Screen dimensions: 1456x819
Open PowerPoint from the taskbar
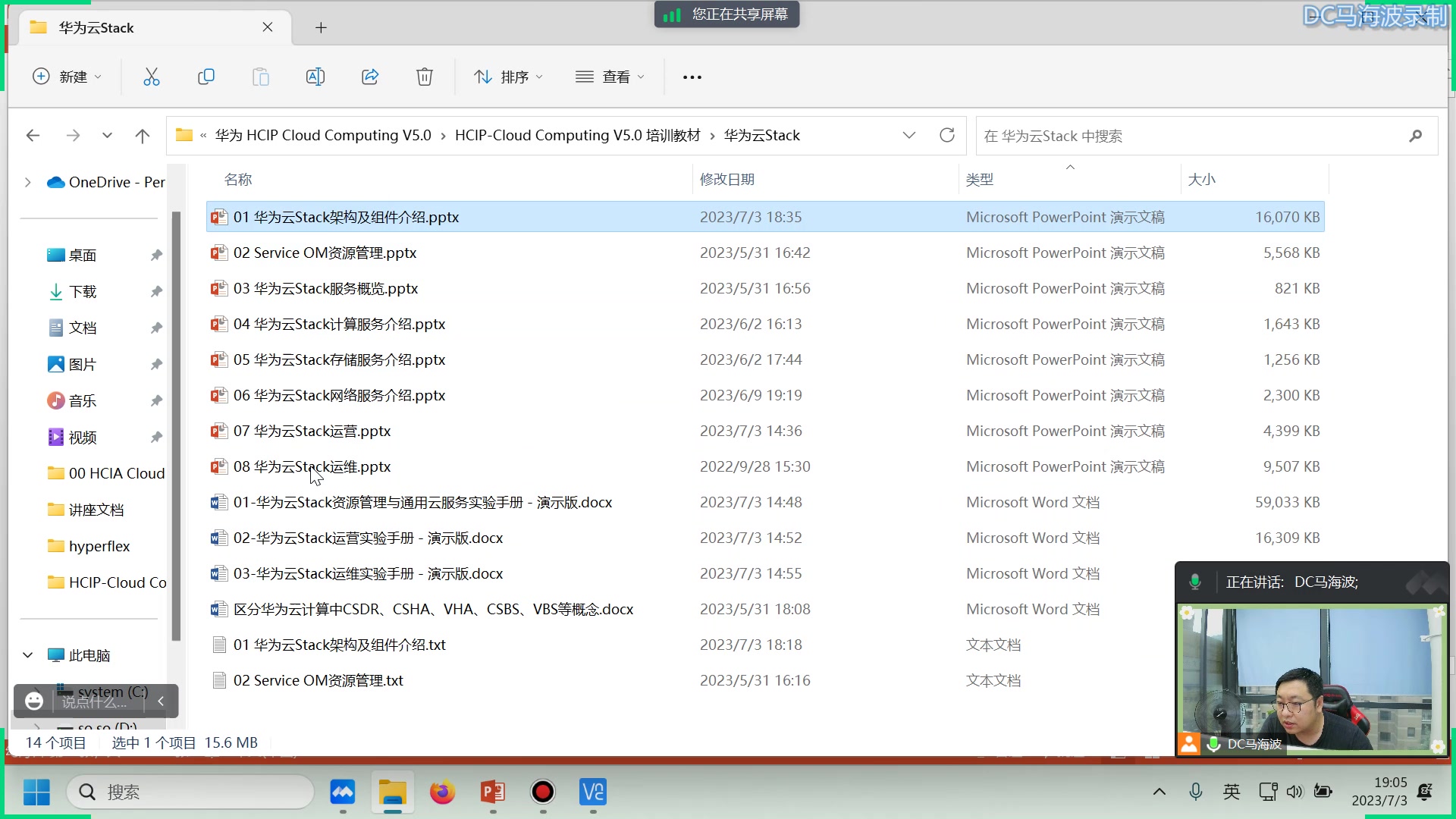pos(493,792)
